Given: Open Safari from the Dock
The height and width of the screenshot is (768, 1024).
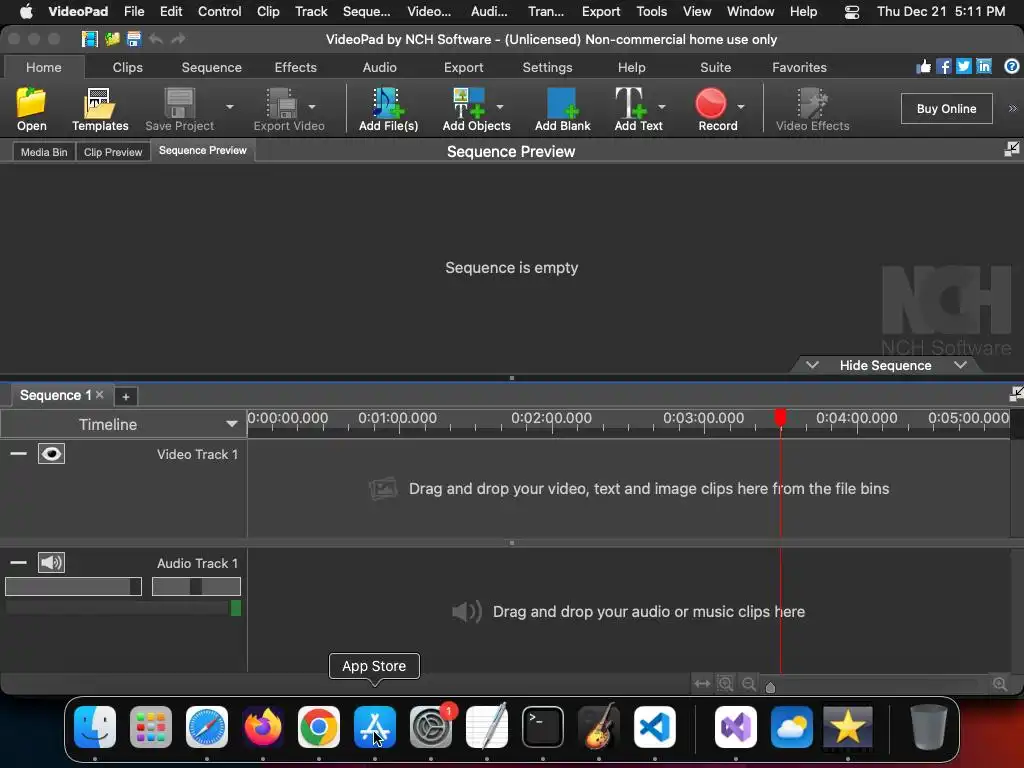Looking at the screenshot, I should [x=207, y=727].
